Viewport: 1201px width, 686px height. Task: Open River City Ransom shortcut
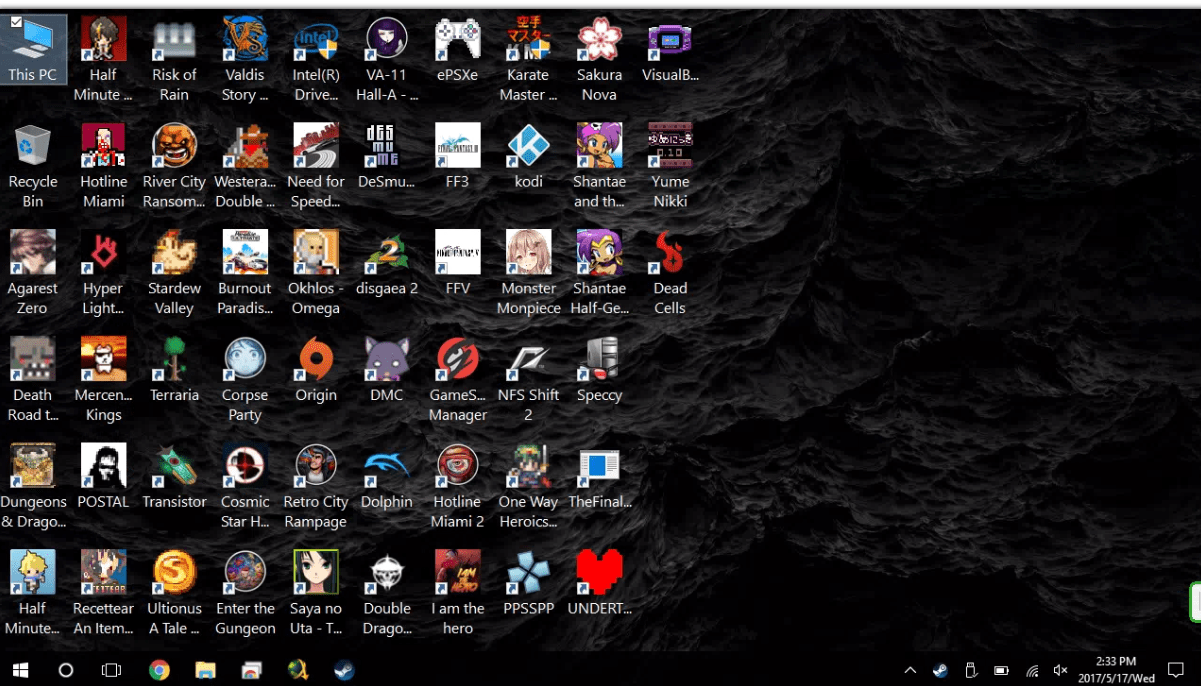pos(174,146)
